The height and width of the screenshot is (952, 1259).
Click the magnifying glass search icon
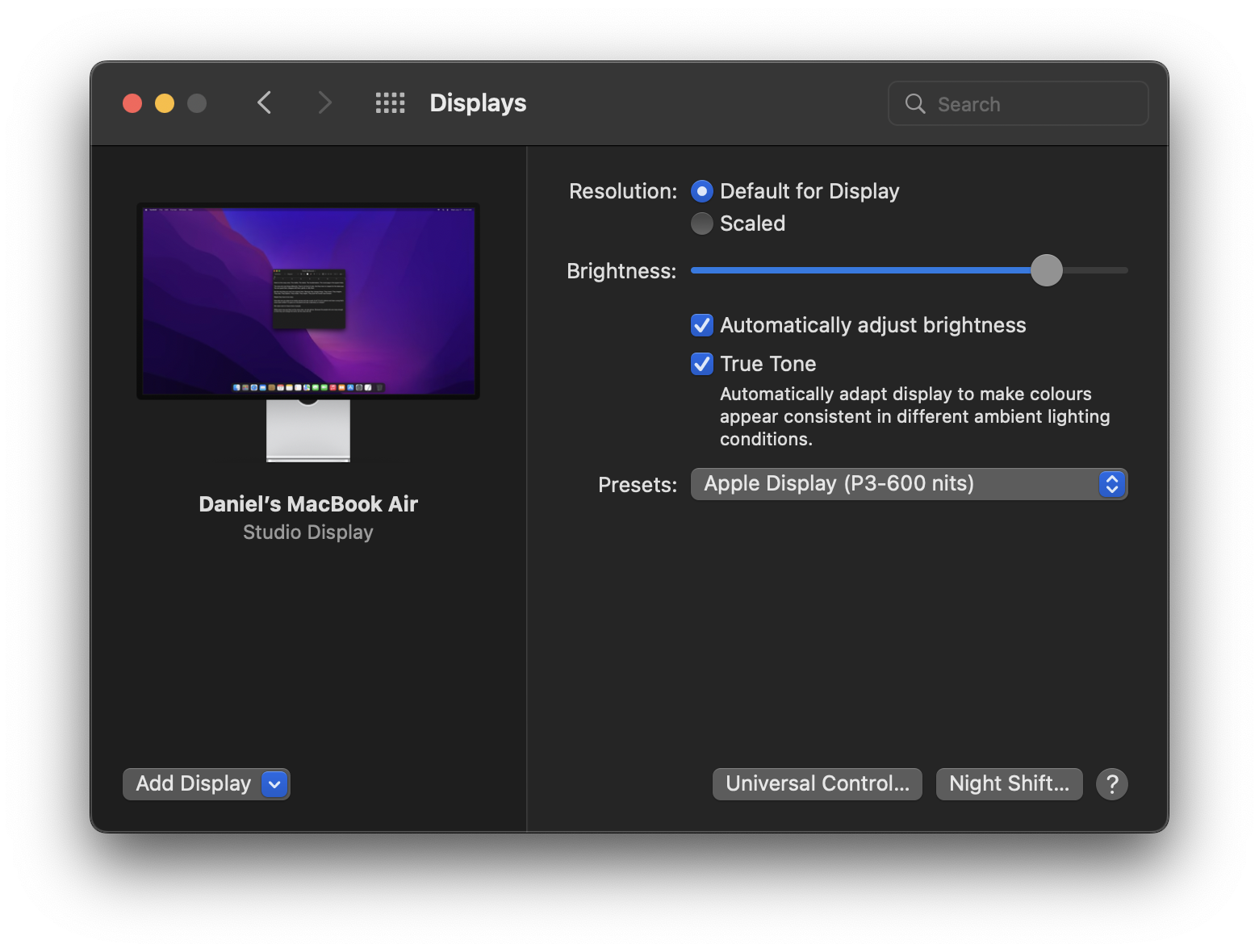(915, 103)
